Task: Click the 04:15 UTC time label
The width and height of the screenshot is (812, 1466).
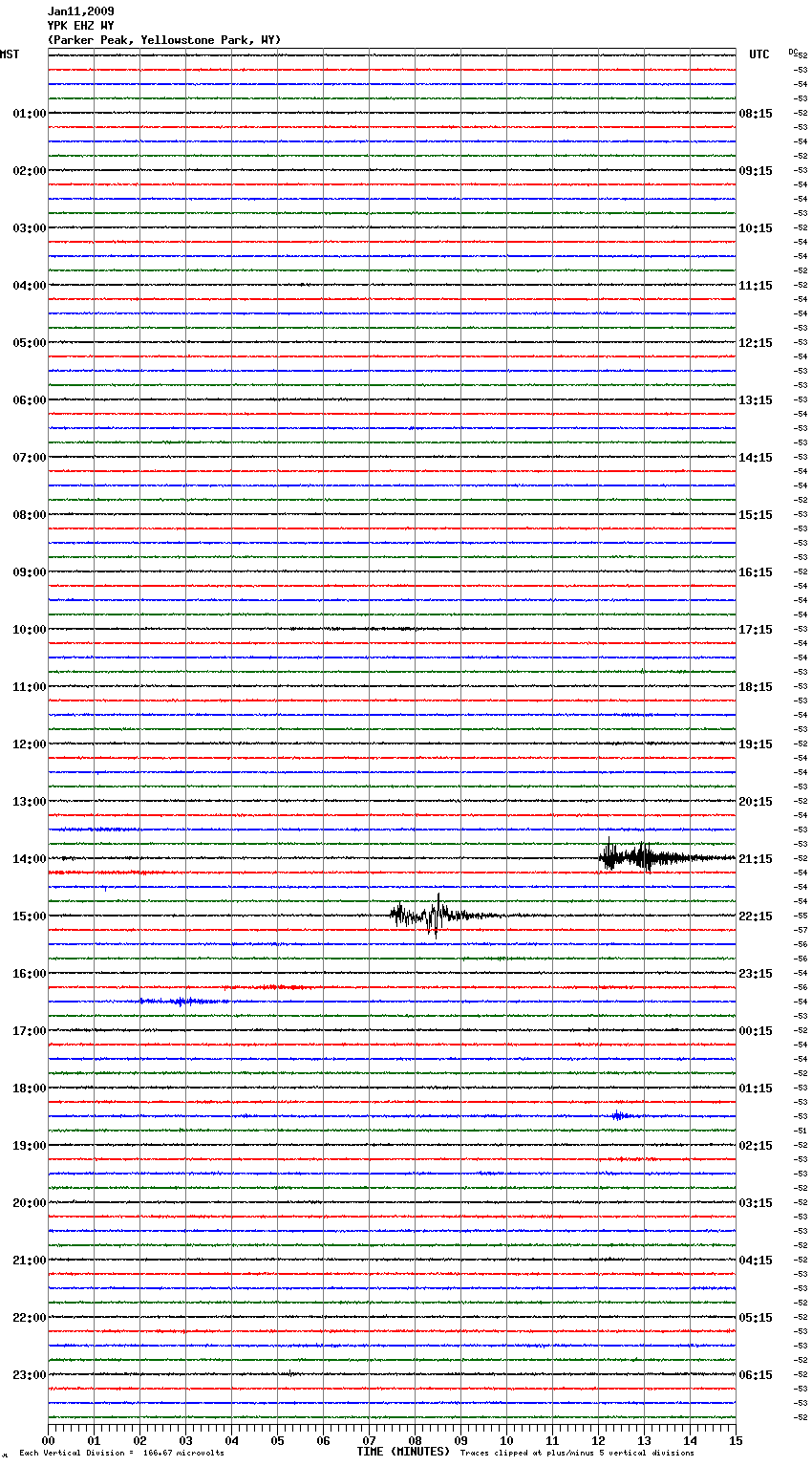Action: [756, 1261]
